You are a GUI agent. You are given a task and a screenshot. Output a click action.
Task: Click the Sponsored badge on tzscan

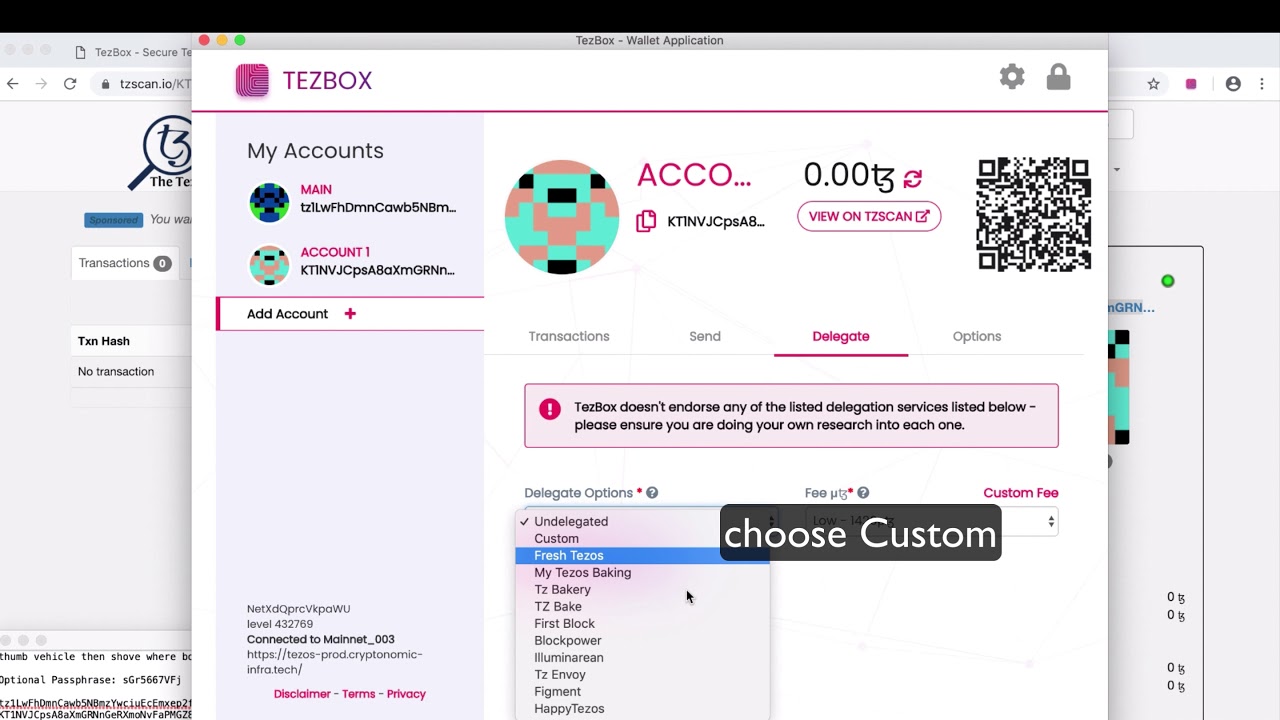pyautogui.click(x=113, y=220)
